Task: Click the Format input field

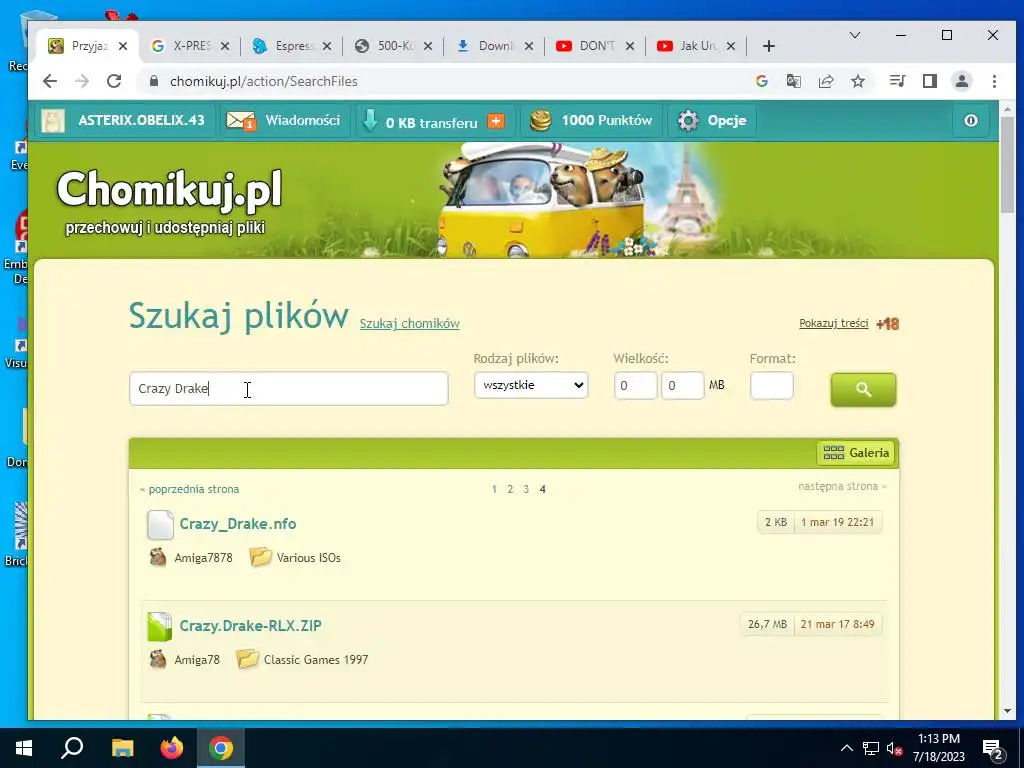Action: click(x=771, y=385)
